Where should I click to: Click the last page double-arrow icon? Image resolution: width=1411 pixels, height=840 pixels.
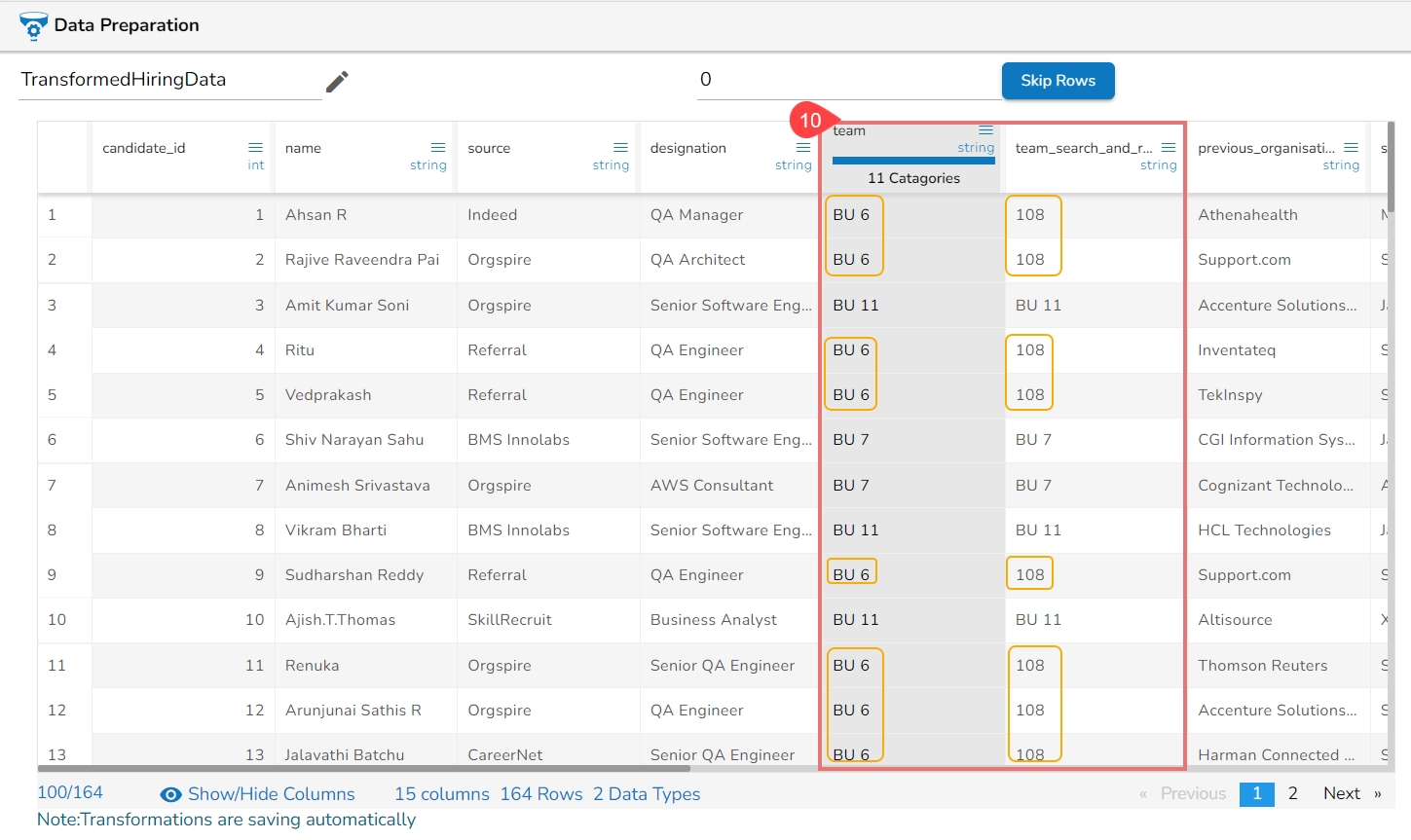[x=1377, y=794]
